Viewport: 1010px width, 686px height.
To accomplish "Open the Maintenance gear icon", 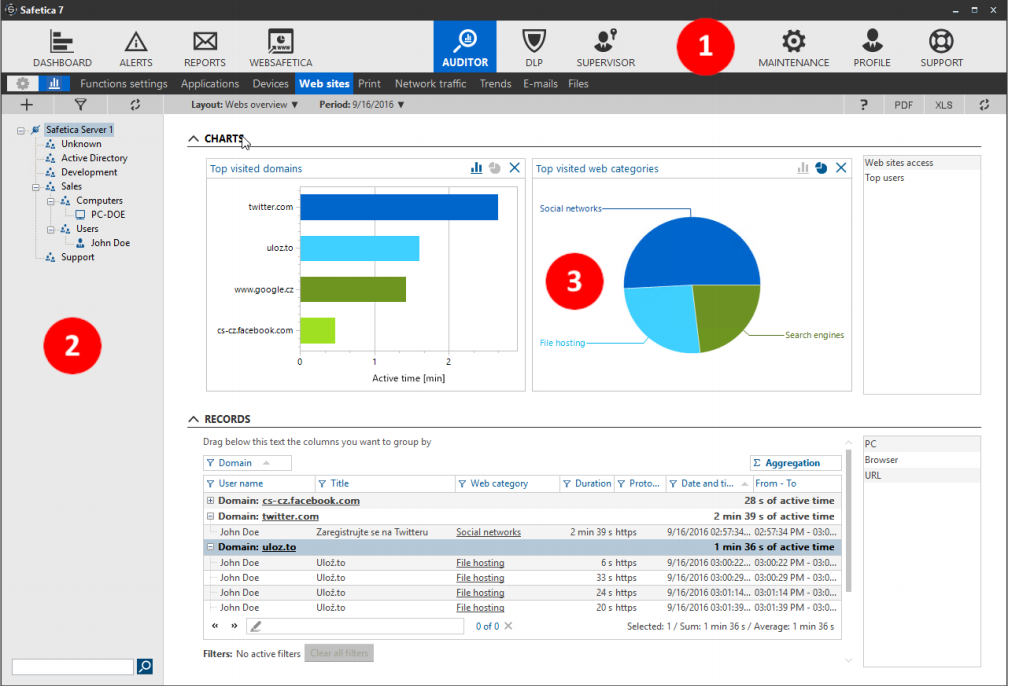I will [793, 43].
